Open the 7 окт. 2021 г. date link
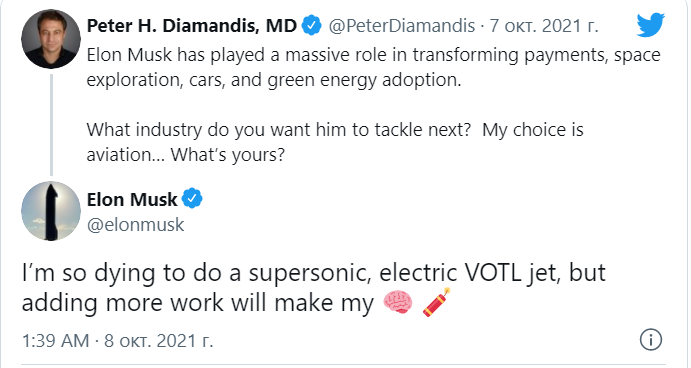Screen dimensions: 691x368 click(544, 26)
